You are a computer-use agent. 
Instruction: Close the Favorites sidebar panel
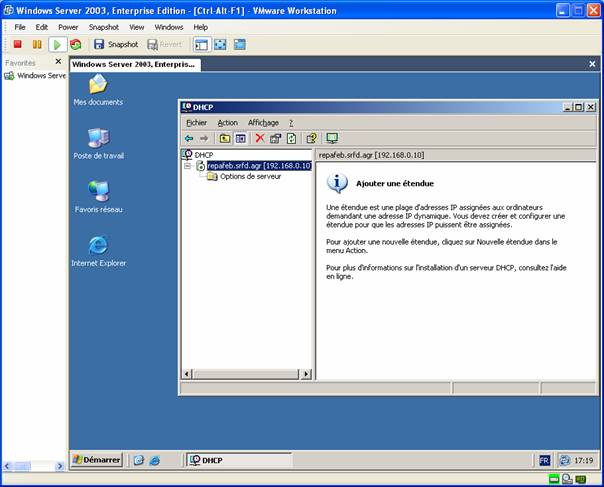58,61
